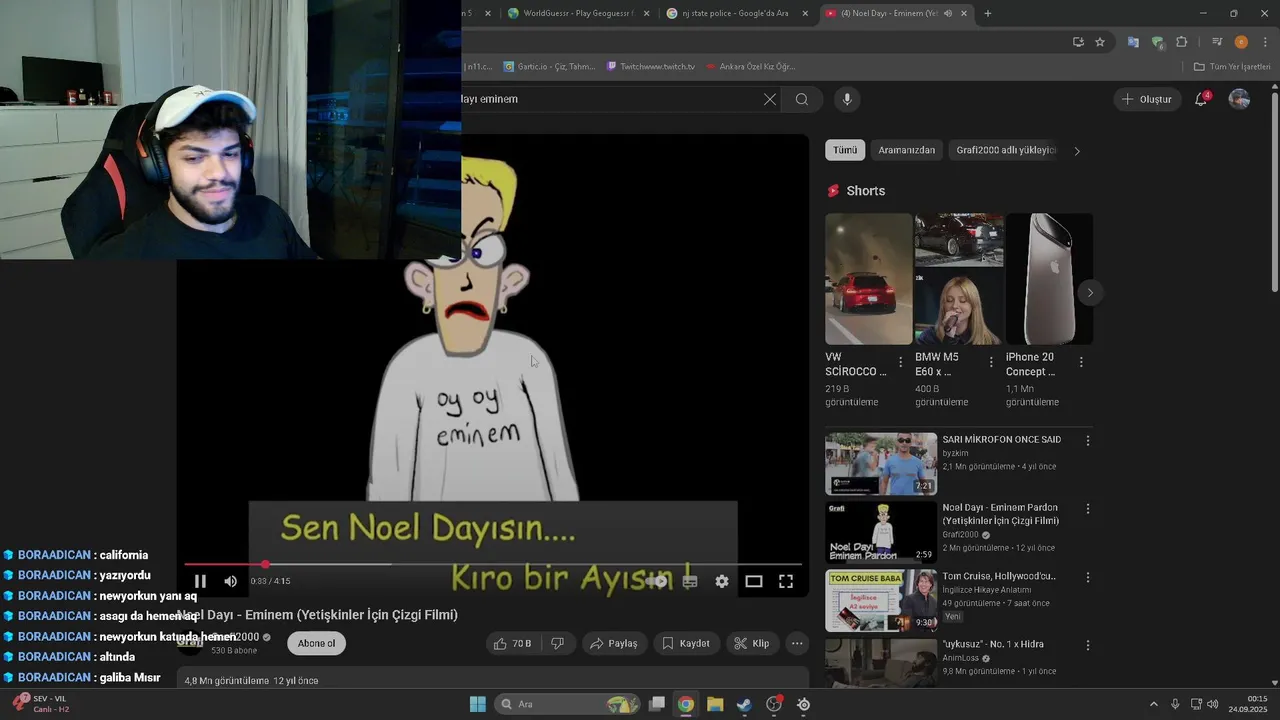Select the Aramanızdan filter chip
The image size is (1280, 720).
tap(907, 150)
